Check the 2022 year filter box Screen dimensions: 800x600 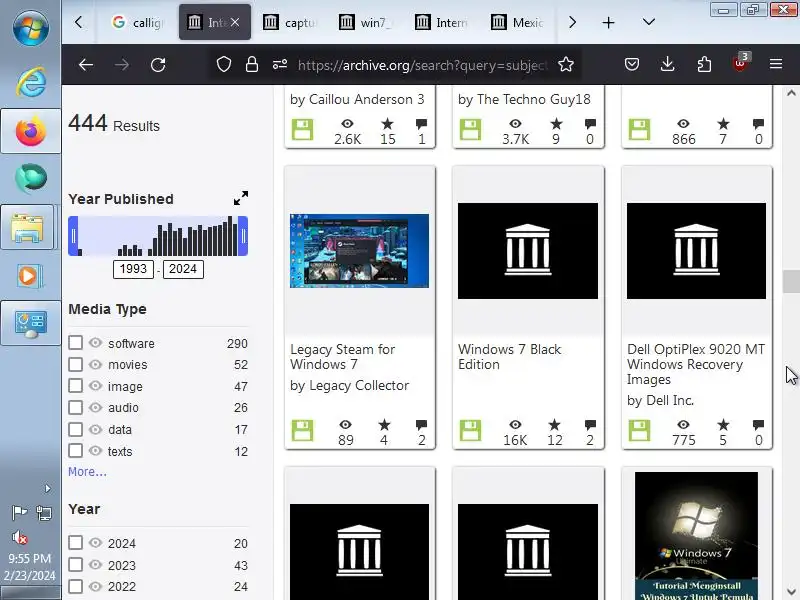tap(76, 586)
